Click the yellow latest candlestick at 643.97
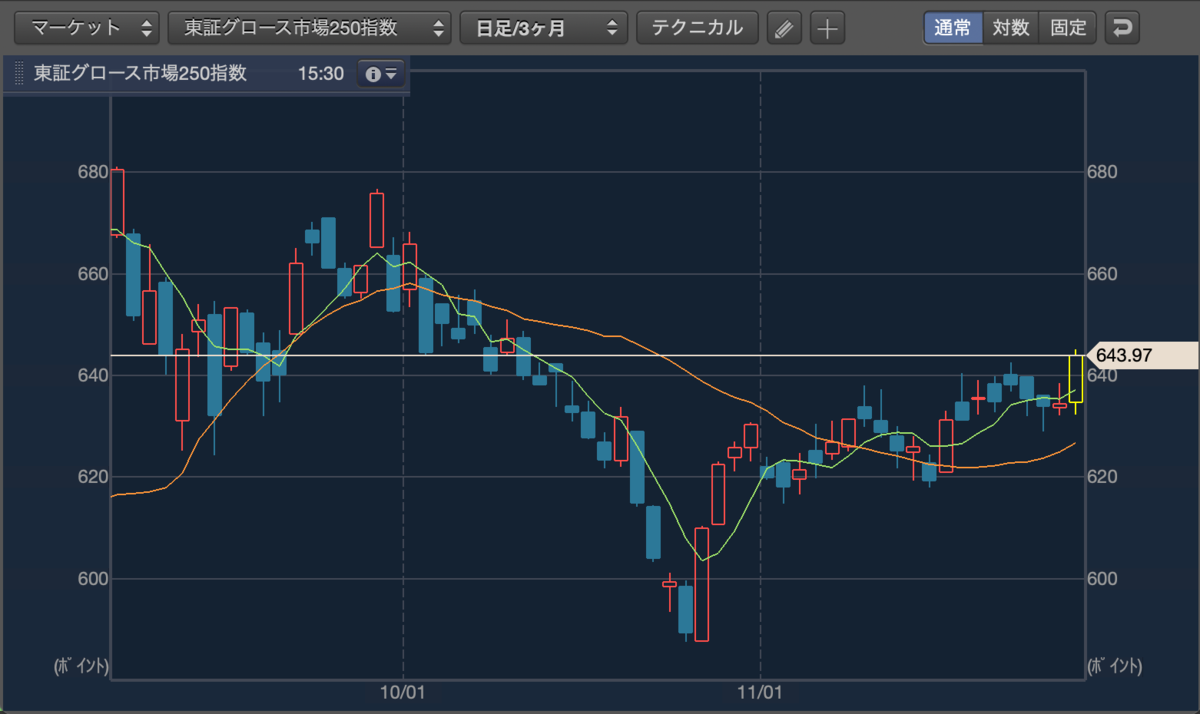The image size is (1200, 714). click(x=1076, y=379)
